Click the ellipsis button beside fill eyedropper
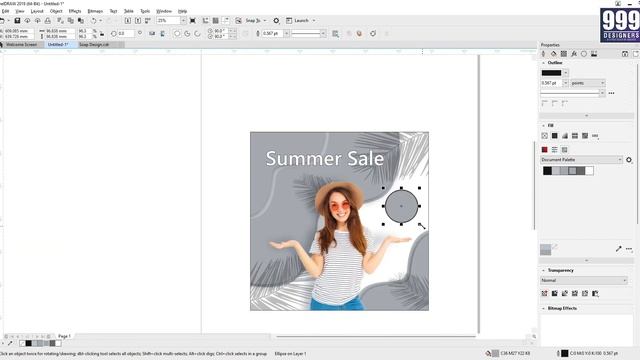 pos(629,249)
